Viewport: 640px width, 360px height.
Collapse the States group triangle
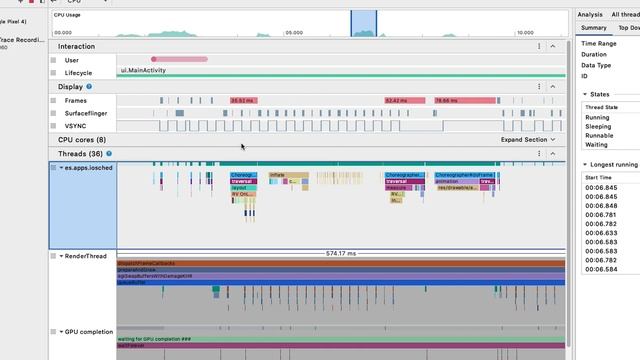tap(584, 94)
